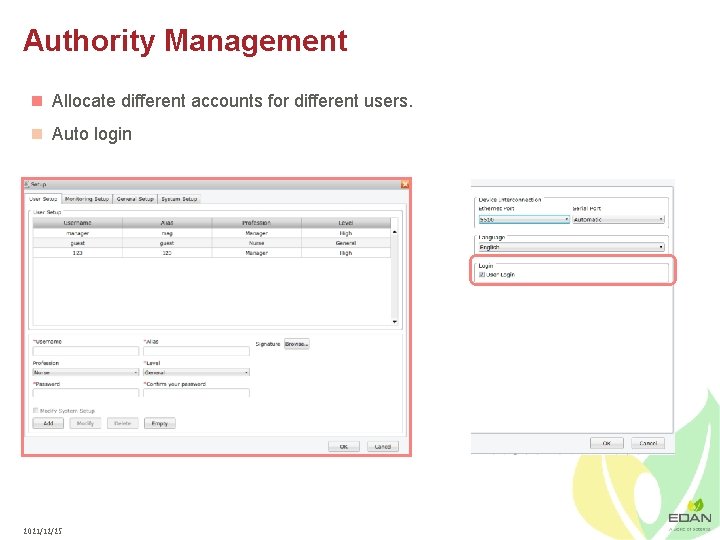Toggle the User Login checkbox

click(482, 275)
